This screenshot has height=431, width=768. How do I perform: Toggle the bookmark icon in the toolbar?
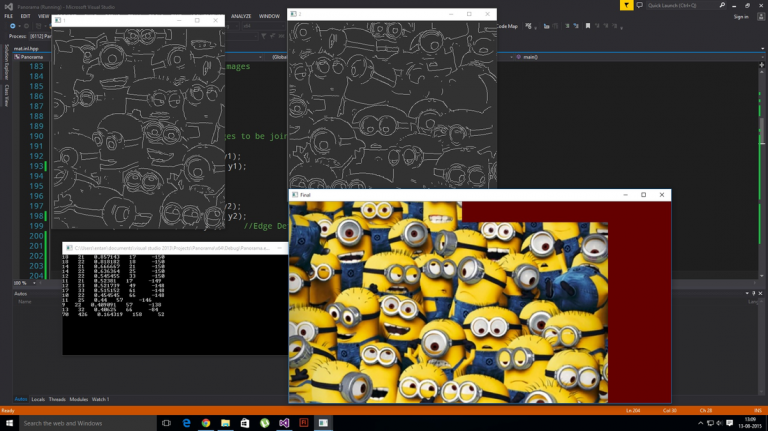(588, 26)
